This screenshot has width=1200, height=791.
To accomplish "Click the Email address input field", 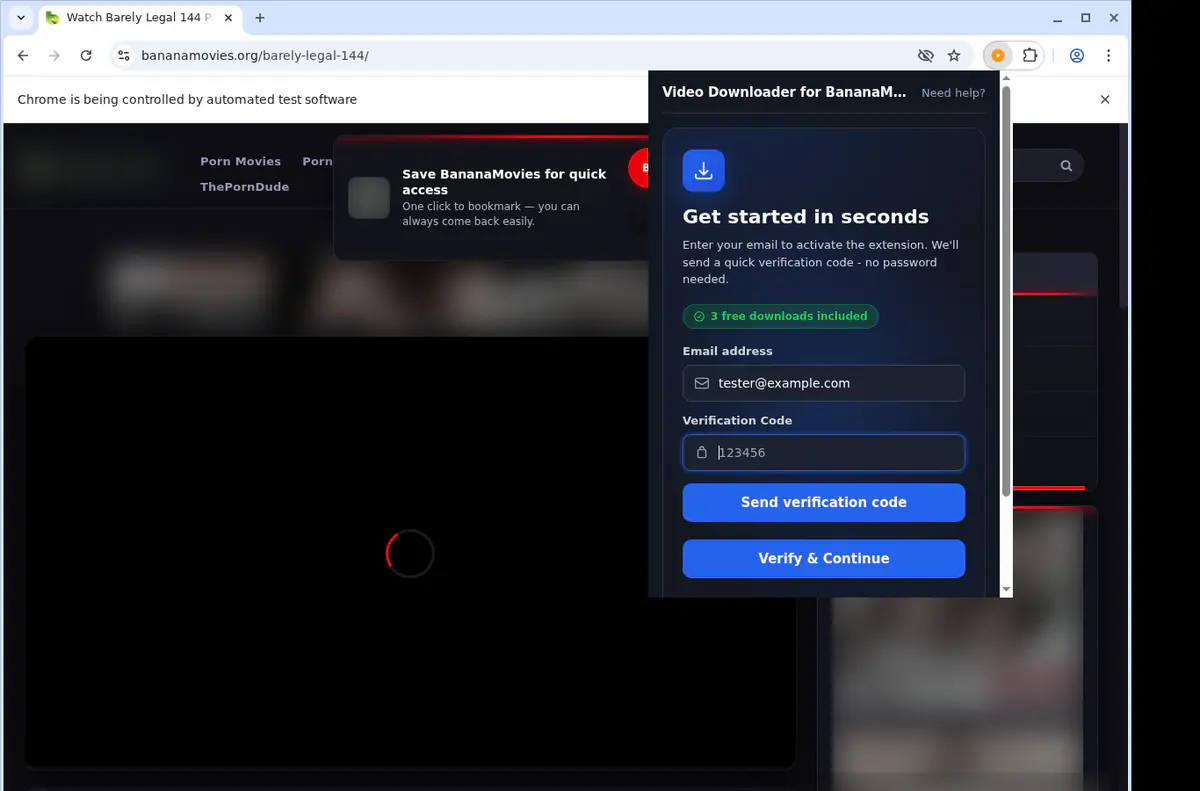I will coord(824,383).
